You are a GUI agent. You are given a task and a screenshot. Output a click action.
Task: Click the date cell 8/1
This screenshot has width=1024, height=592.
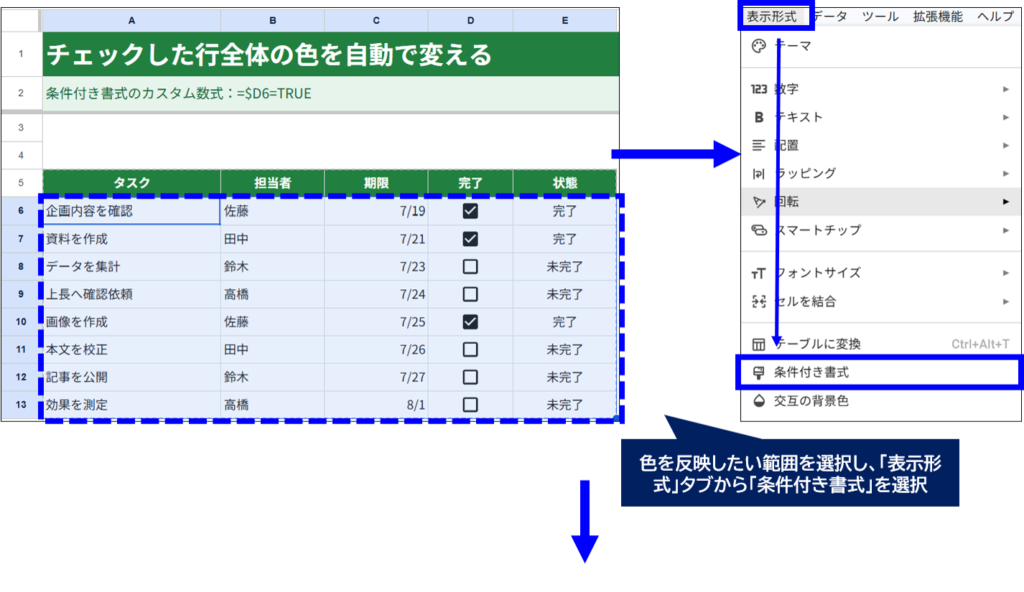(x=376, y=404)
